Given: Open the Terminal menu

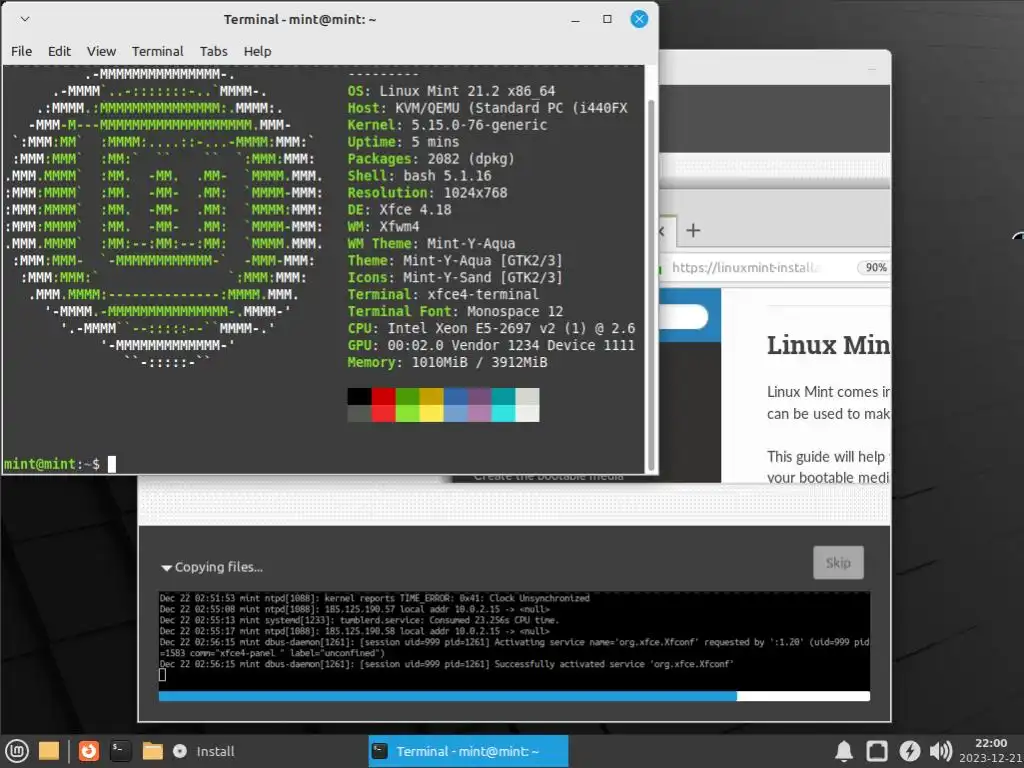Looking at the screenshot, I should click(x=157, y=51).
